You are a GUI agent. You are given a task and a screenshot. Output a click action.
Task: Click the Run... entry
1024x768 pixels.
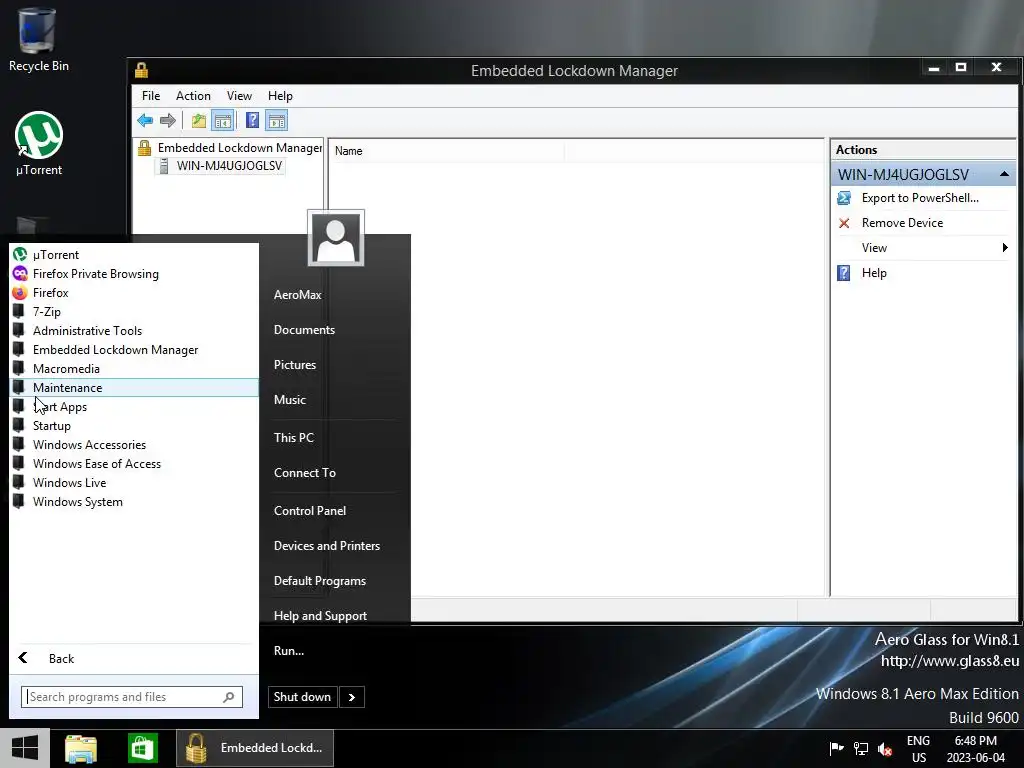tap(289, 651)
